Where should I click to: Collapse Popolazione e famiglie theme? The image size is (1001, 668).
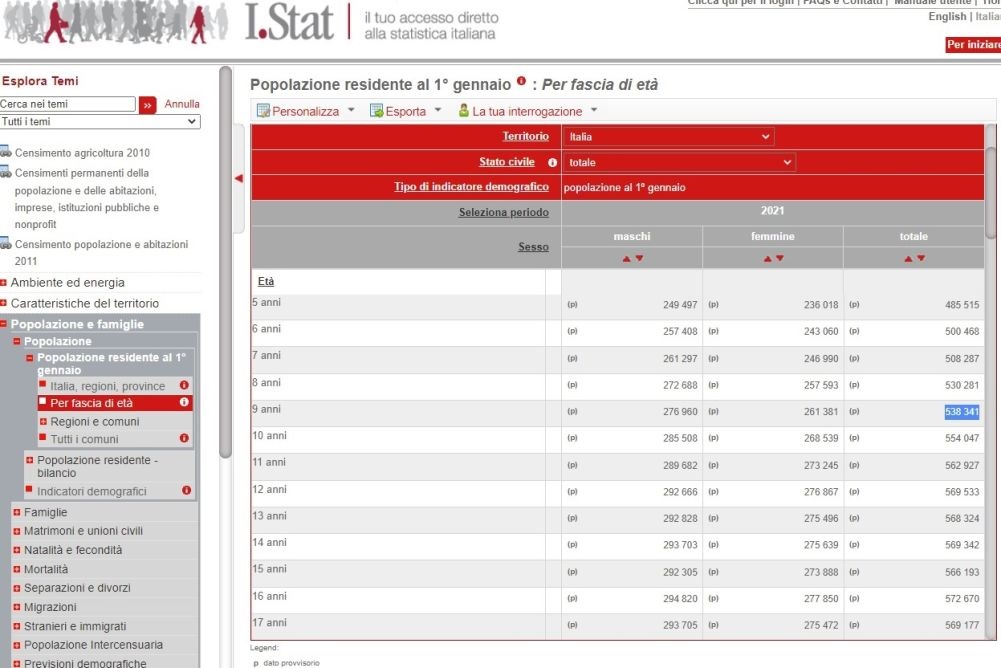coord(3,324)
